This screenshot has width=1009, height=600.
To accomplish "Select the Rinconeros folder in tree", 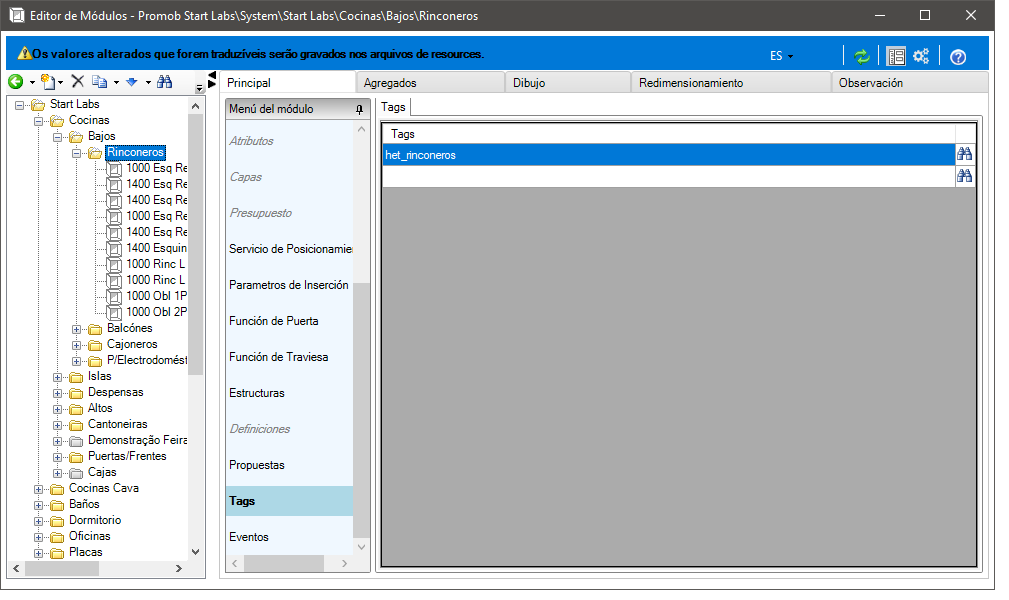I will point(135,153).
